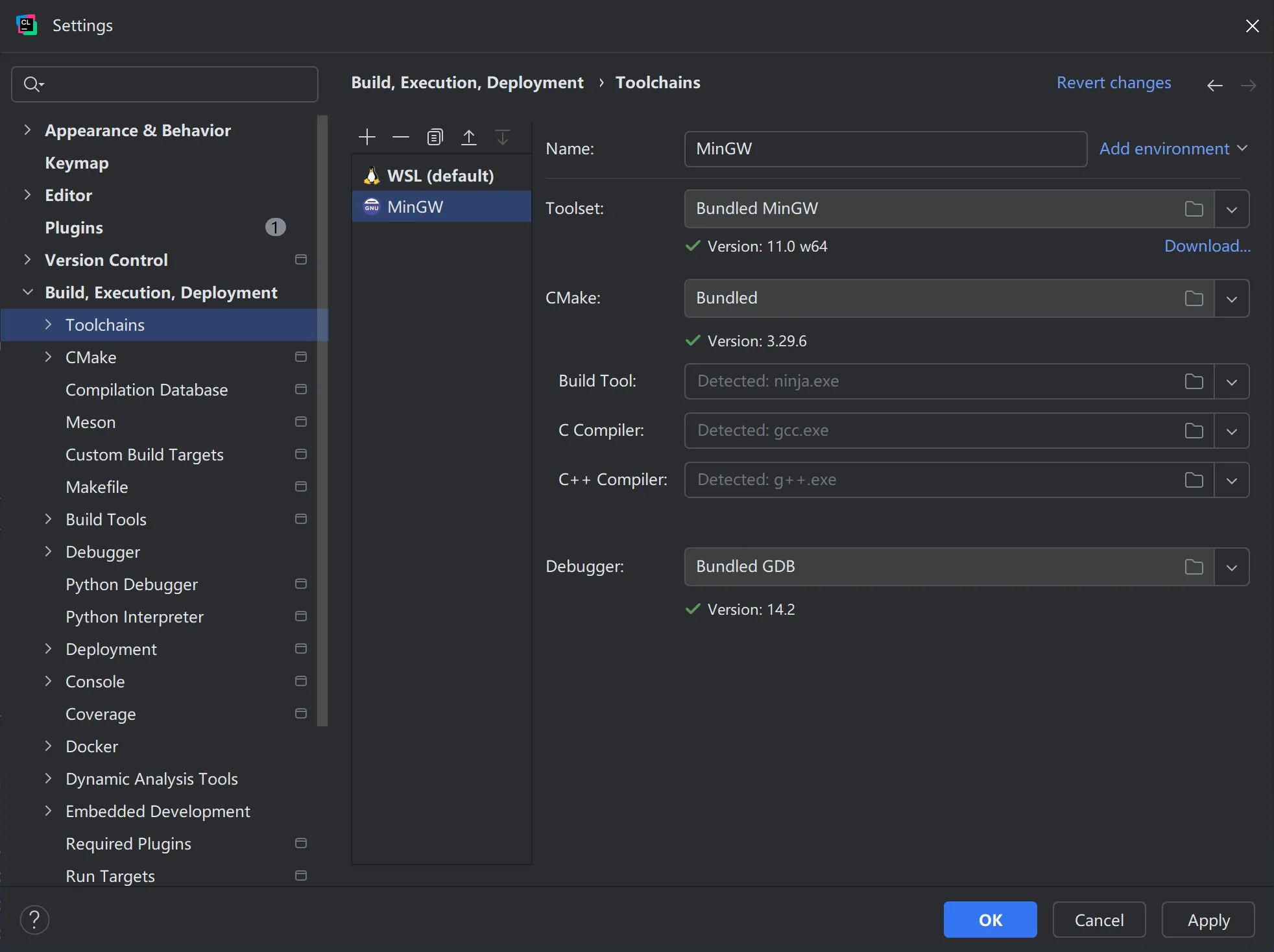Screen dimensions: 1274x952
Task: Click project-level marker beside Coverage
Action: click(x=301, y=713)
